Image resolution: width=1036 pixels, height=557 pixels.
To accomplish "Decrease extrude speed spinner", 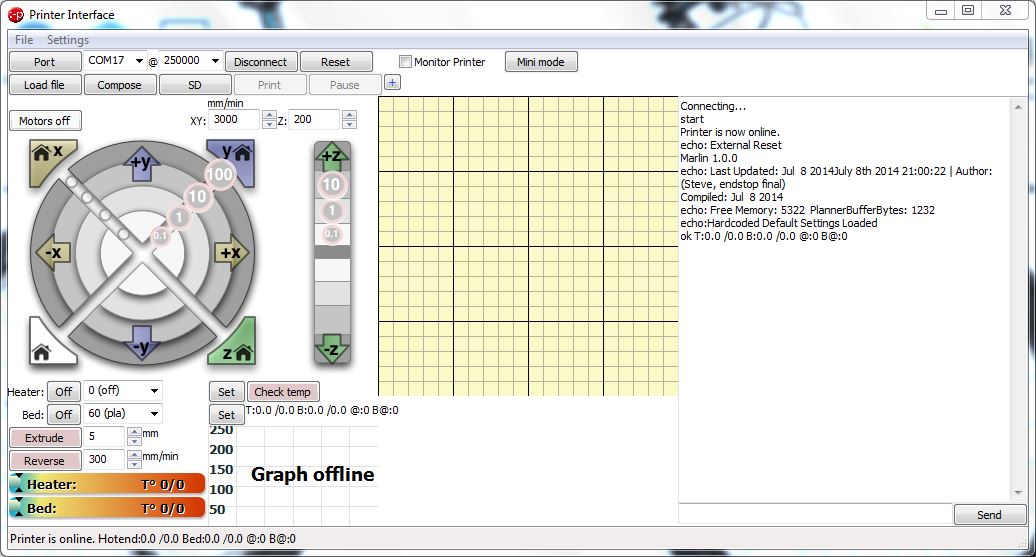I will pos(134,464).
